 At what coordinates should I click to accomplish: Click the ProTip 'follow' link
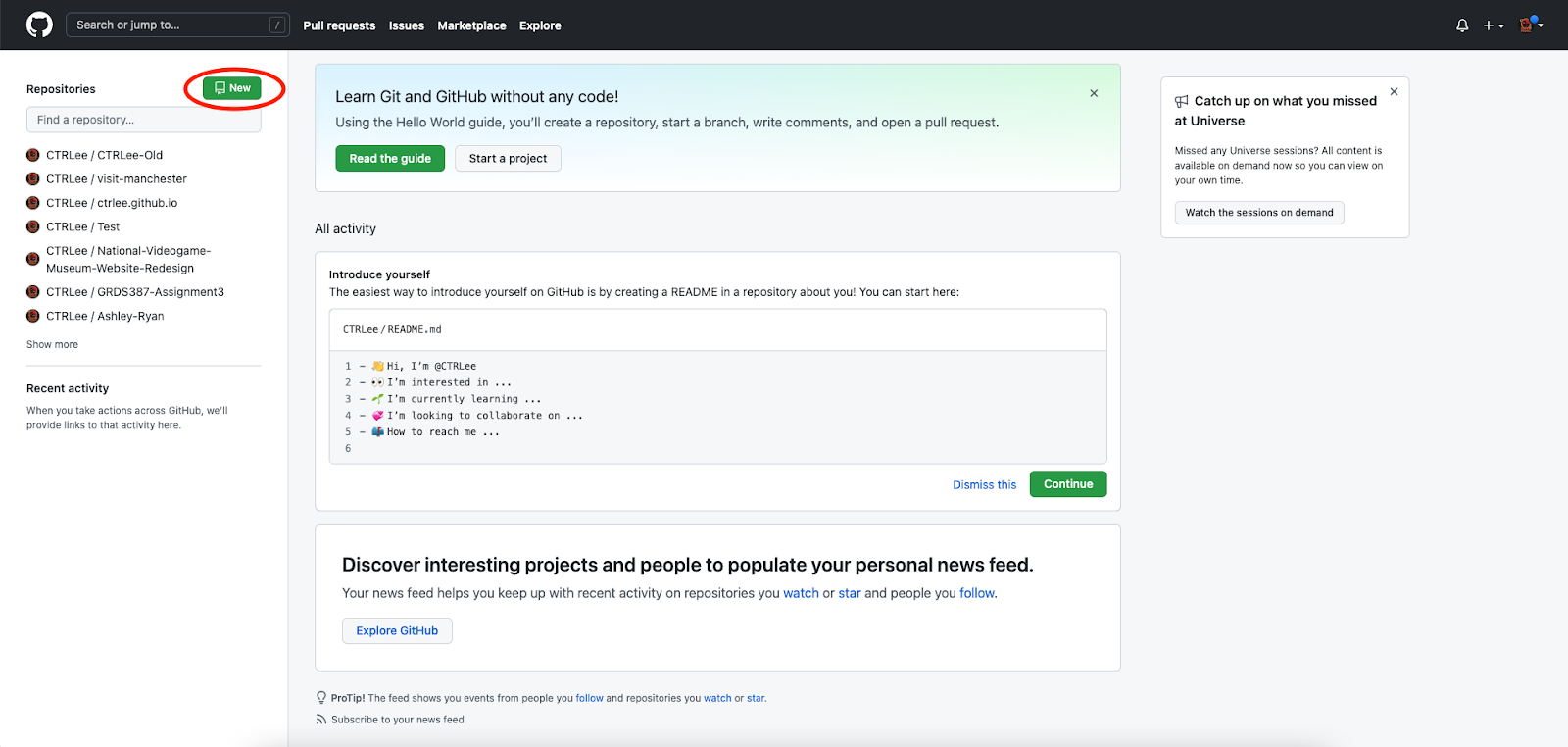coord(589,699)
